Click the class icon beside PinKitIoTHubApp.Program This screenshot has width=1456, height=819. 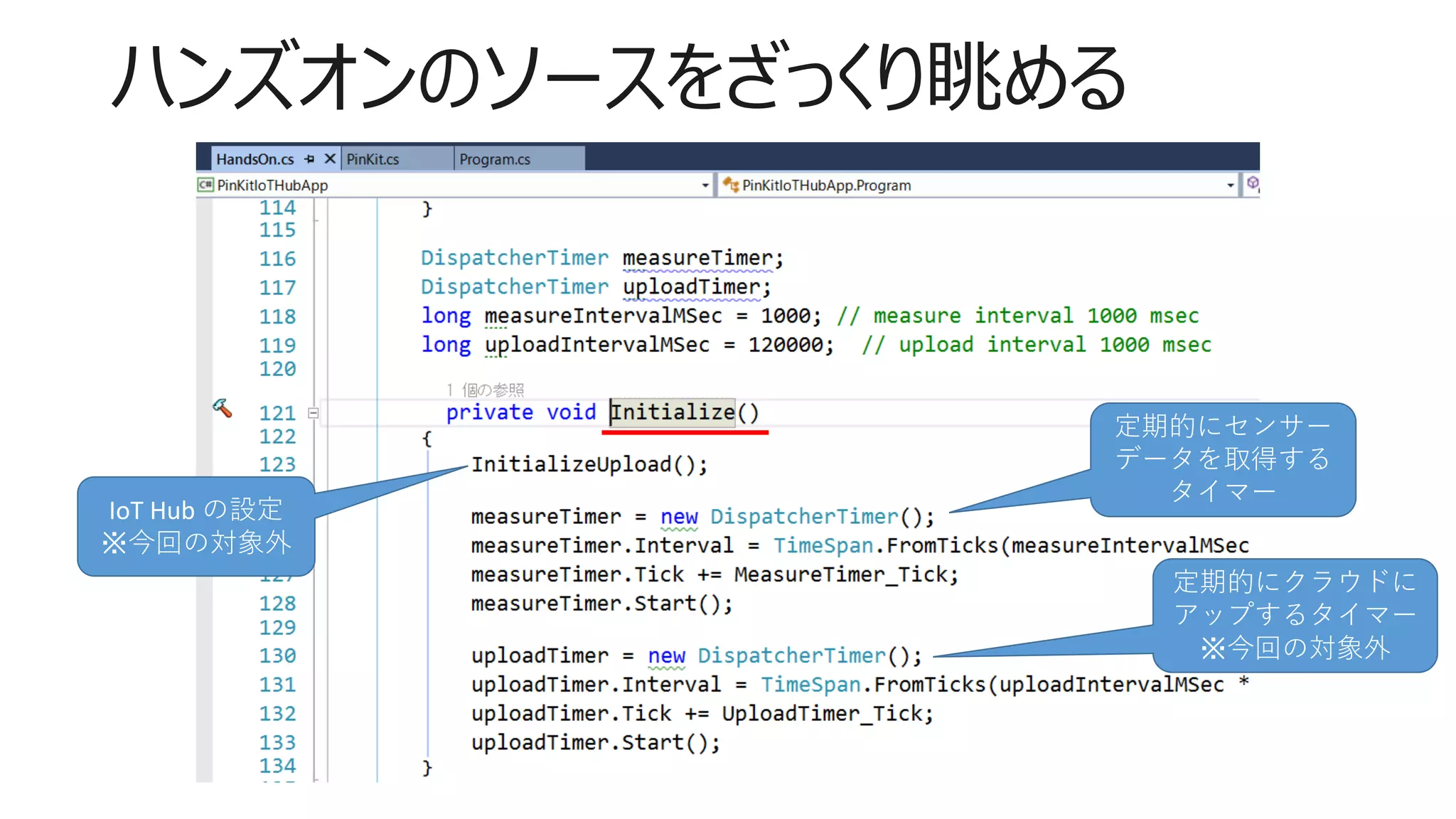click(x=731, y=185)
